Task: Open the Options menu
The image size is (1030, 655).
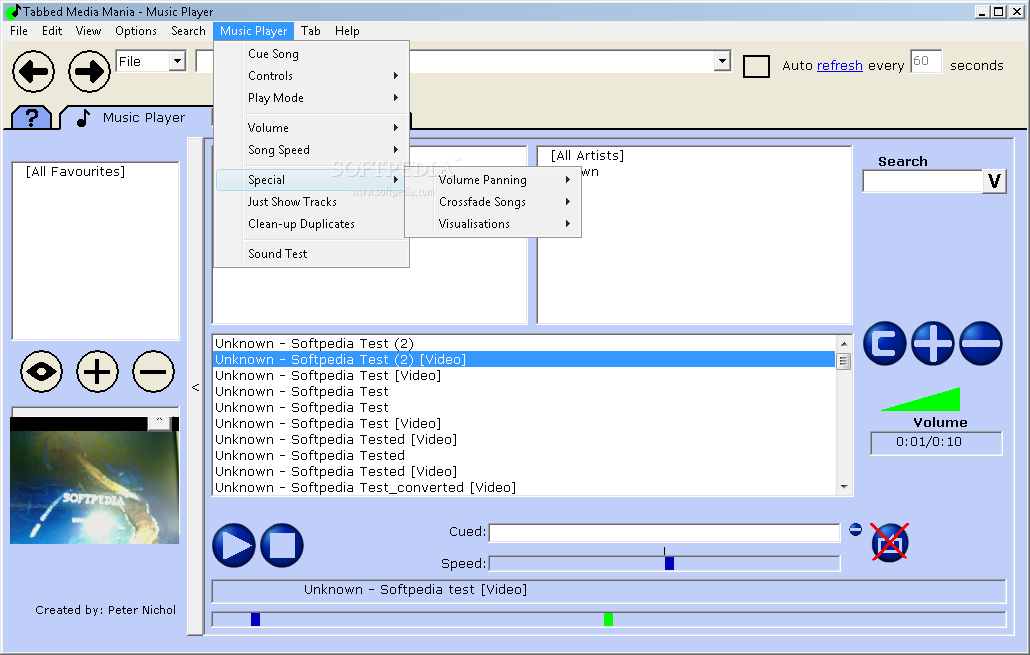Action: (x=136, y=31)
